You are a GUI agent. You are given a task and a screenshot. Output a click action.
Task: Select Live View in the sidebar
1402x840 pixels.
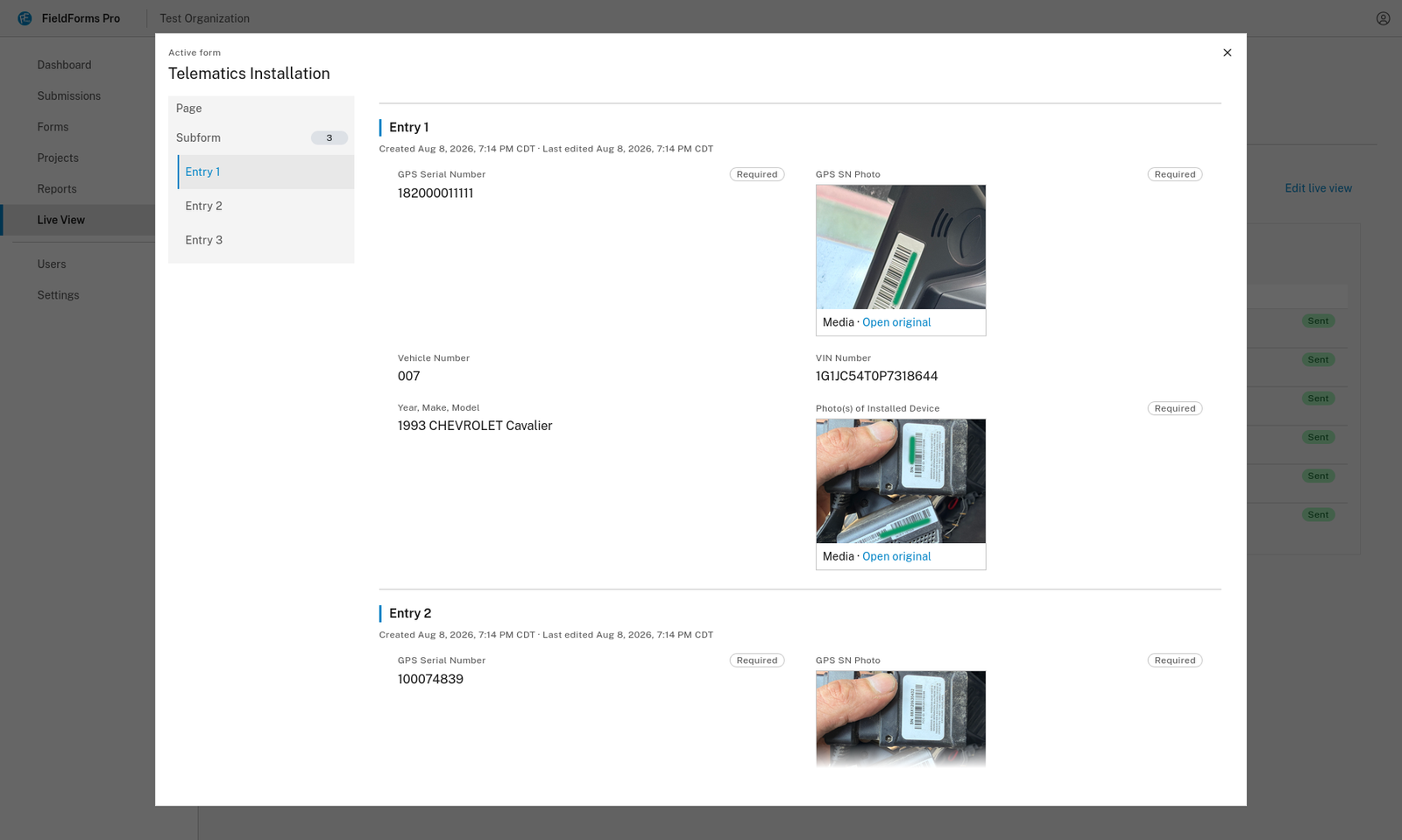[x=78, y=220]
